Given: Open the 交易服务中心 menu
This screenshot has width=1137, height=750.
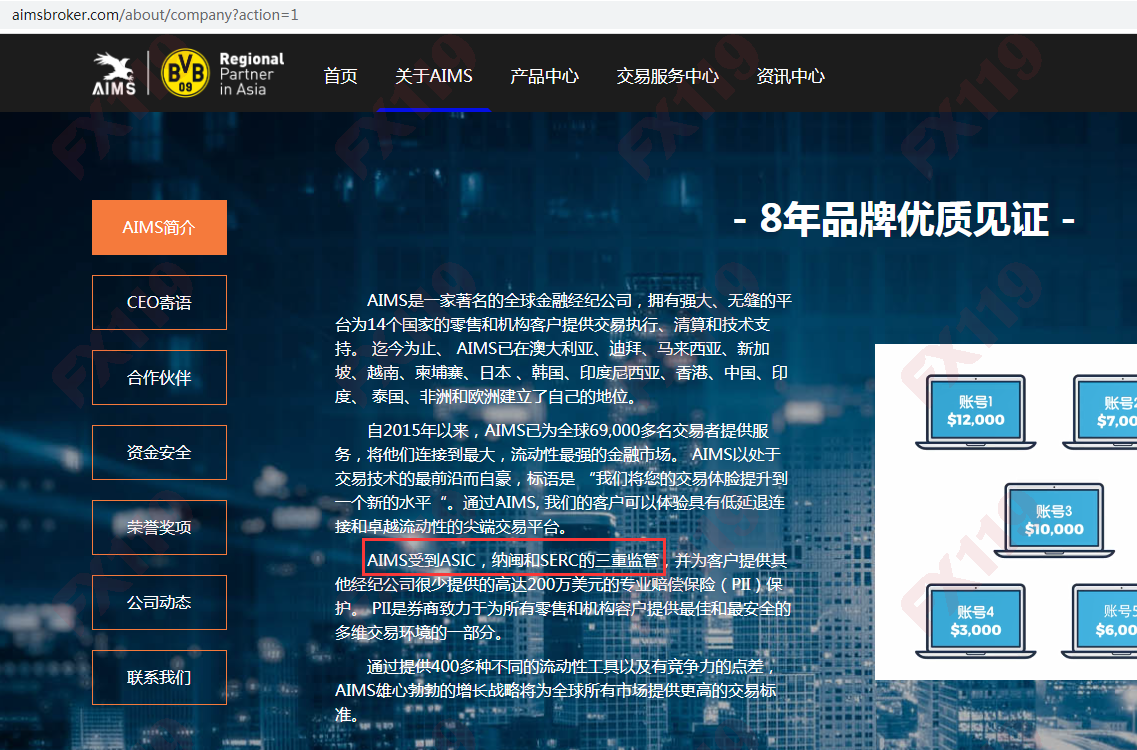Looking at the screenshot, I should (x=667, y=76).
